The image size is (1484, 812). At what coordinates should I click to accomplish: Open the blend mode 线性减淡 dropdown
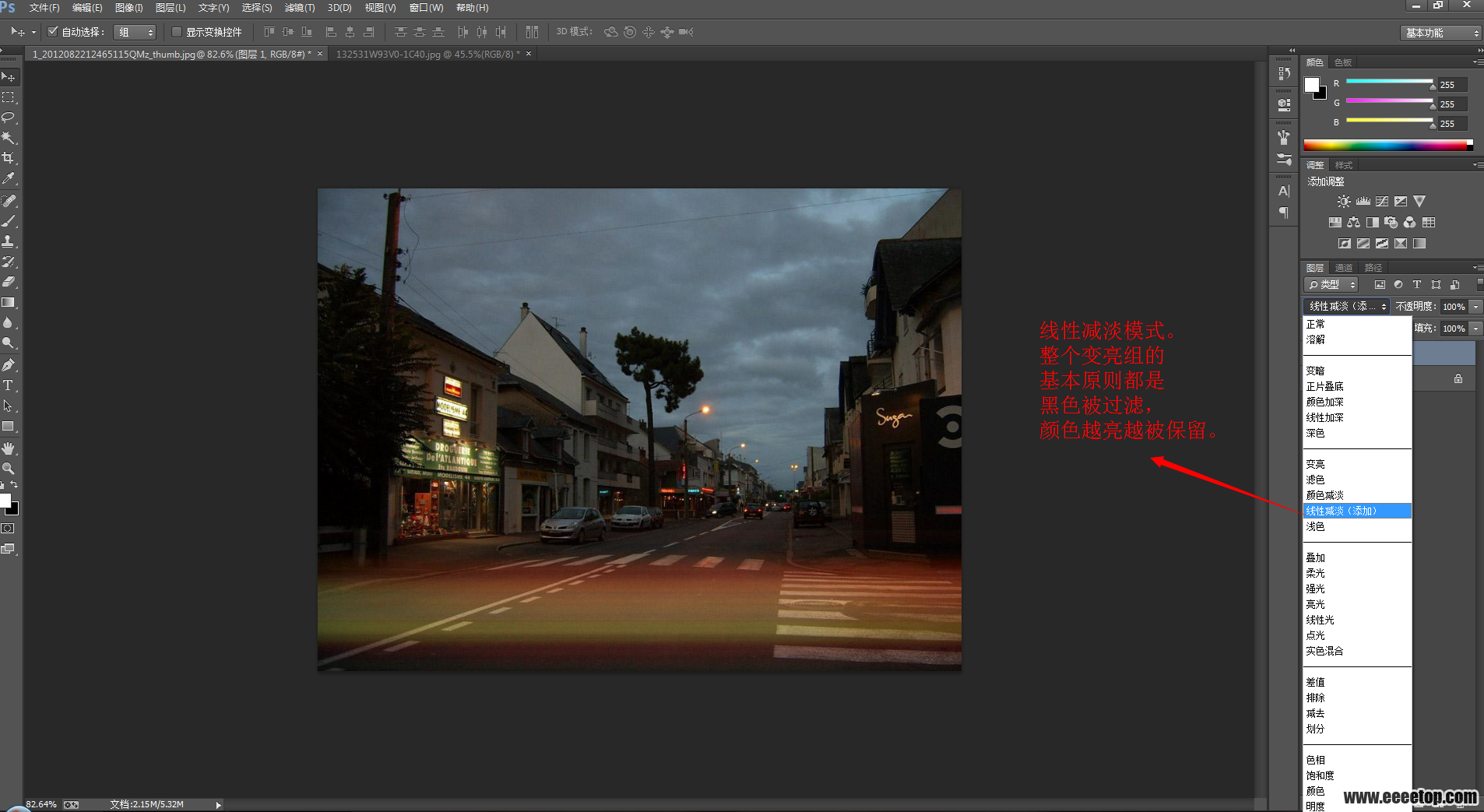point(1347,307)
